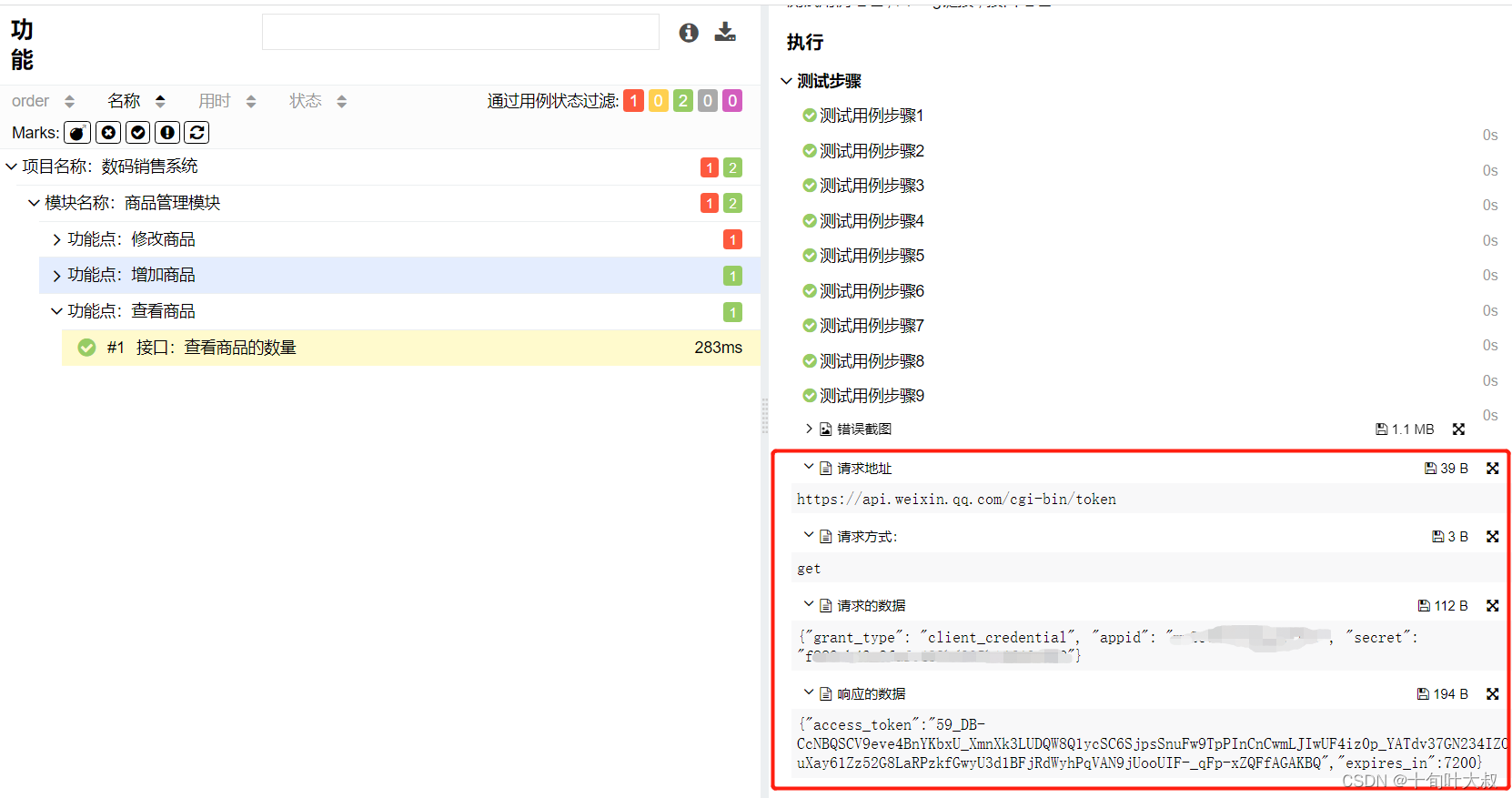Toggle the retries refresh-arrows mark filter
Viewport: 1512px width, 798px height.
click(x=197, y=133)
